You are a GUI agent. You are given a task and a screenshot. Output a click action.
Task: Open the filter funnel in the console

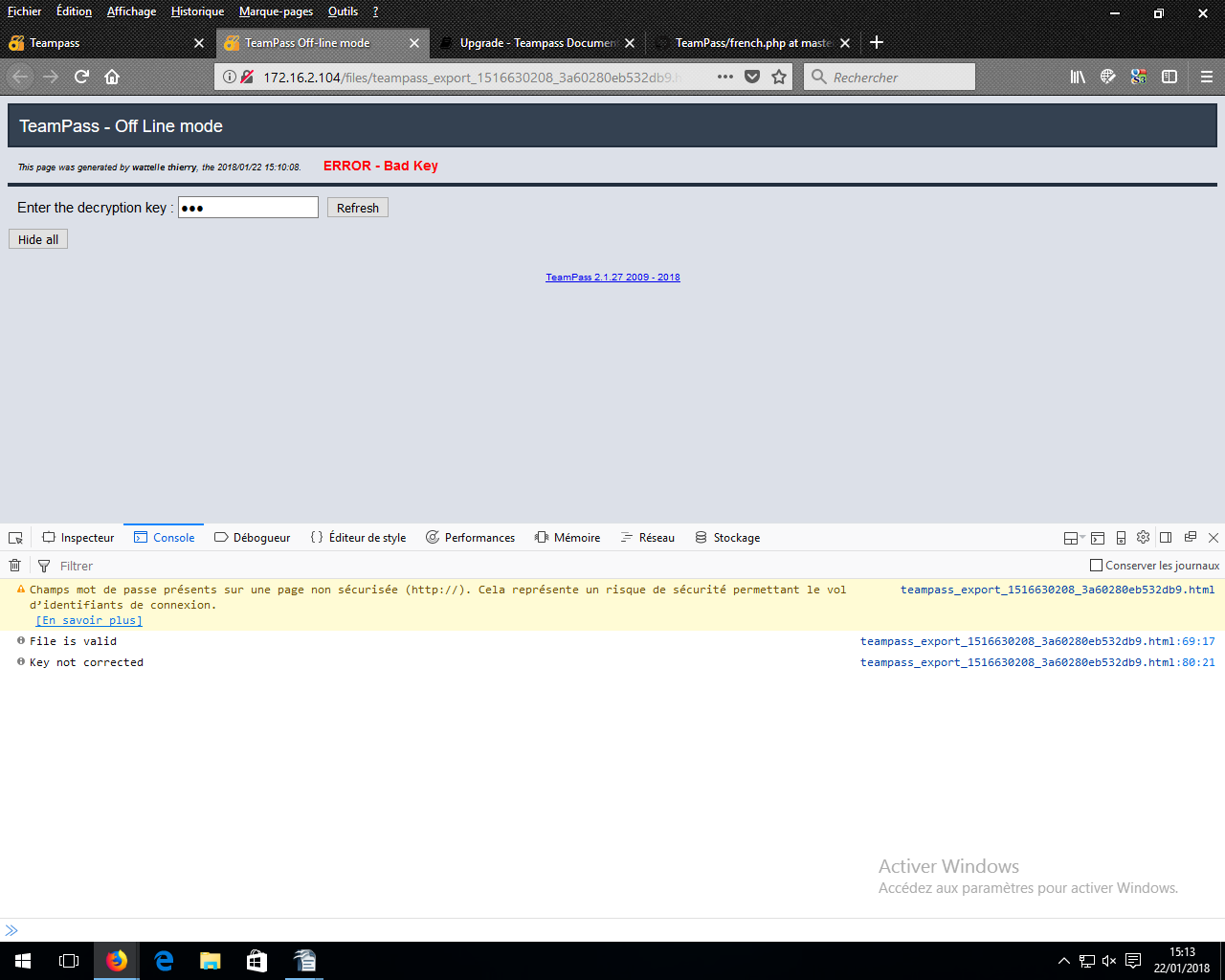click(x=44, y=566)
